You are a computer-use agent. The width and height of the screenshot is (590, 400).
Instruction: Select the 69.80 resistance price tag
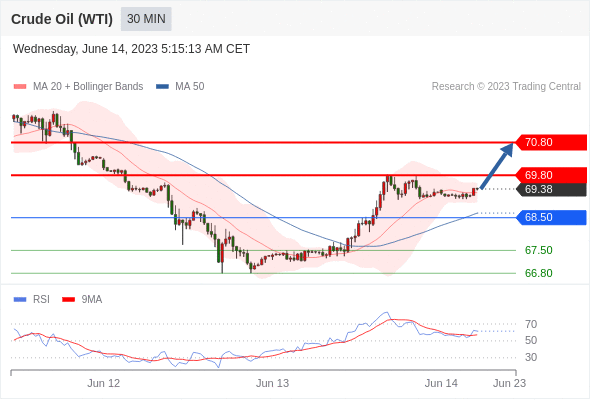(550, 175)
